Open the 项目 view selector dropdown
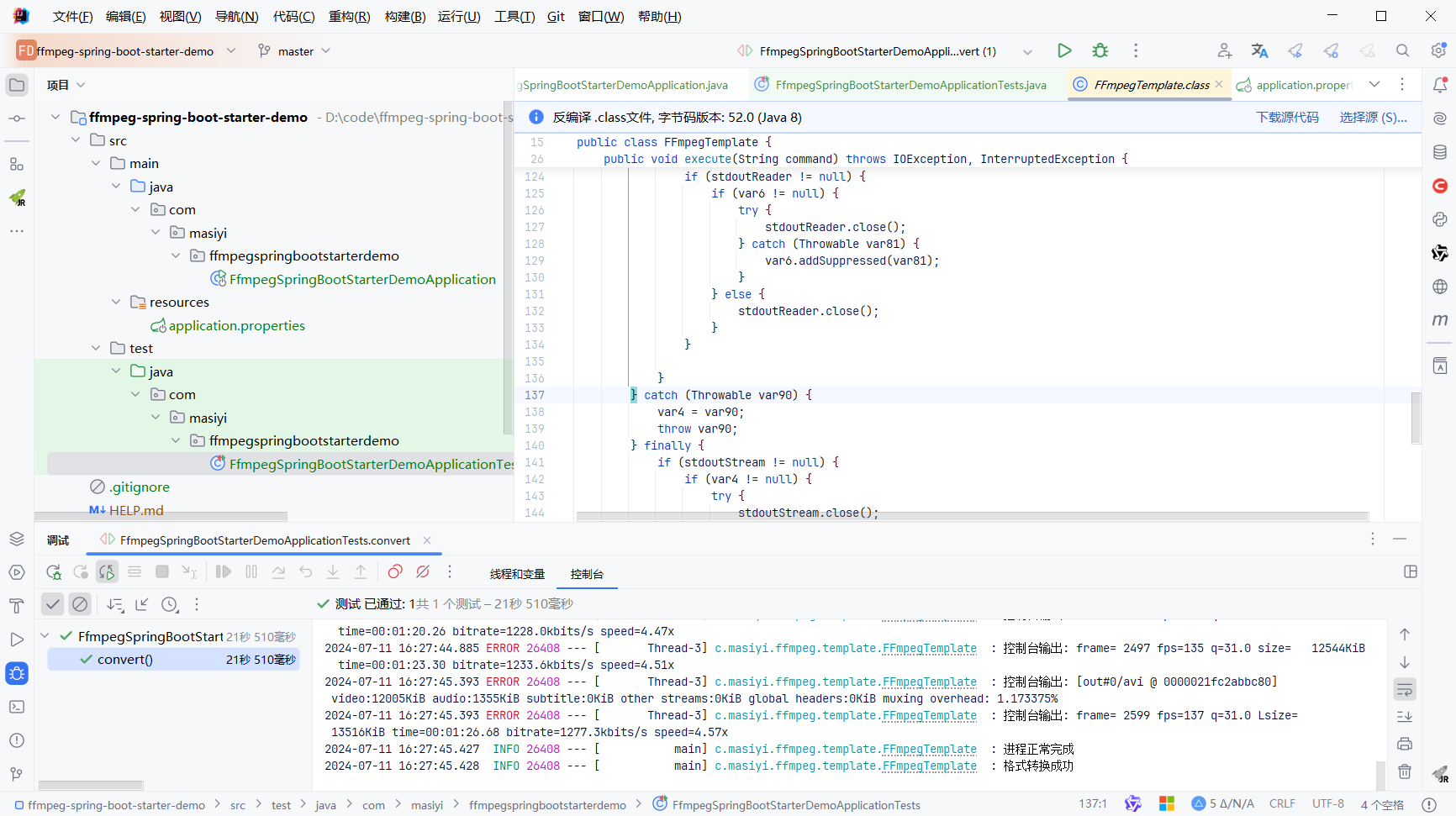 click(x=66, y=85)
